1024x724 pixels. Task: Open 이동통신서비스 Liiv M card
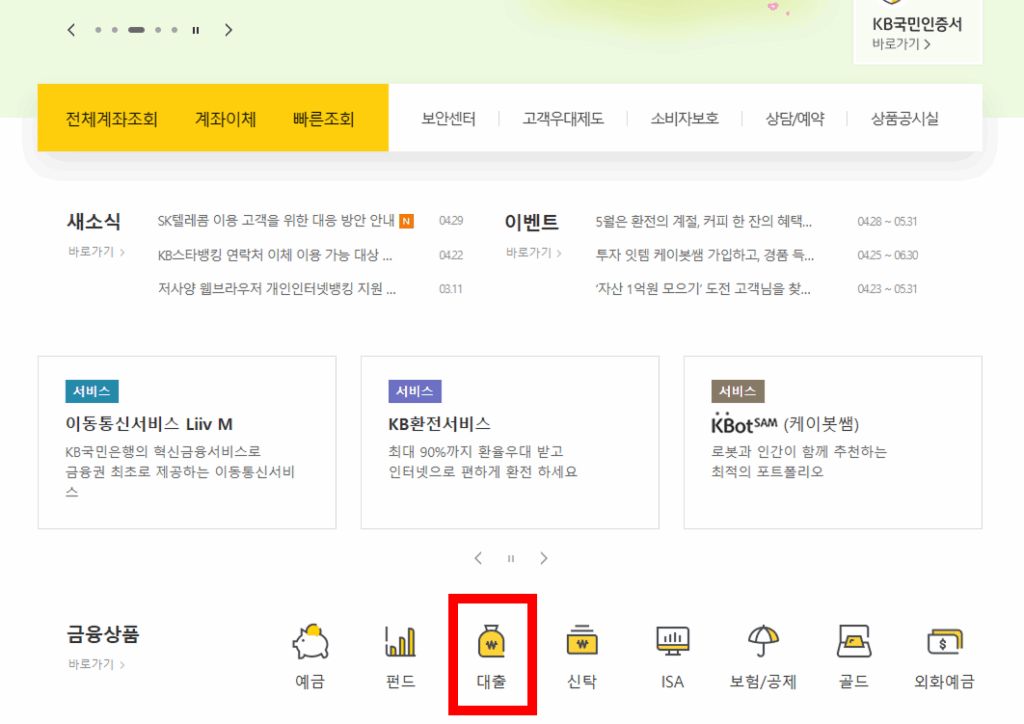187,443
